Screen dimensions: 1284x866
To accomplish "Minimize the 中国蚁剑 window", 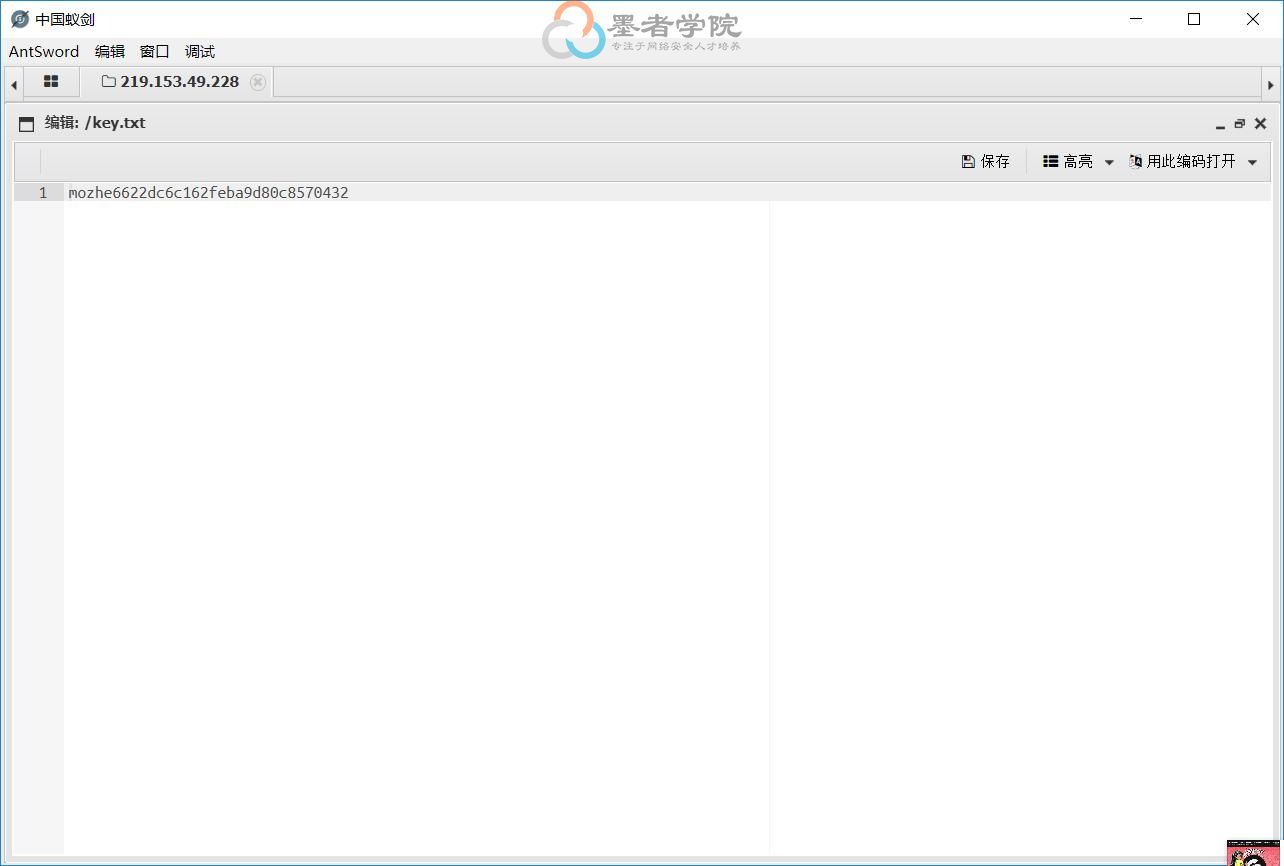I will pyautogui.click(x=1135, y=19).
